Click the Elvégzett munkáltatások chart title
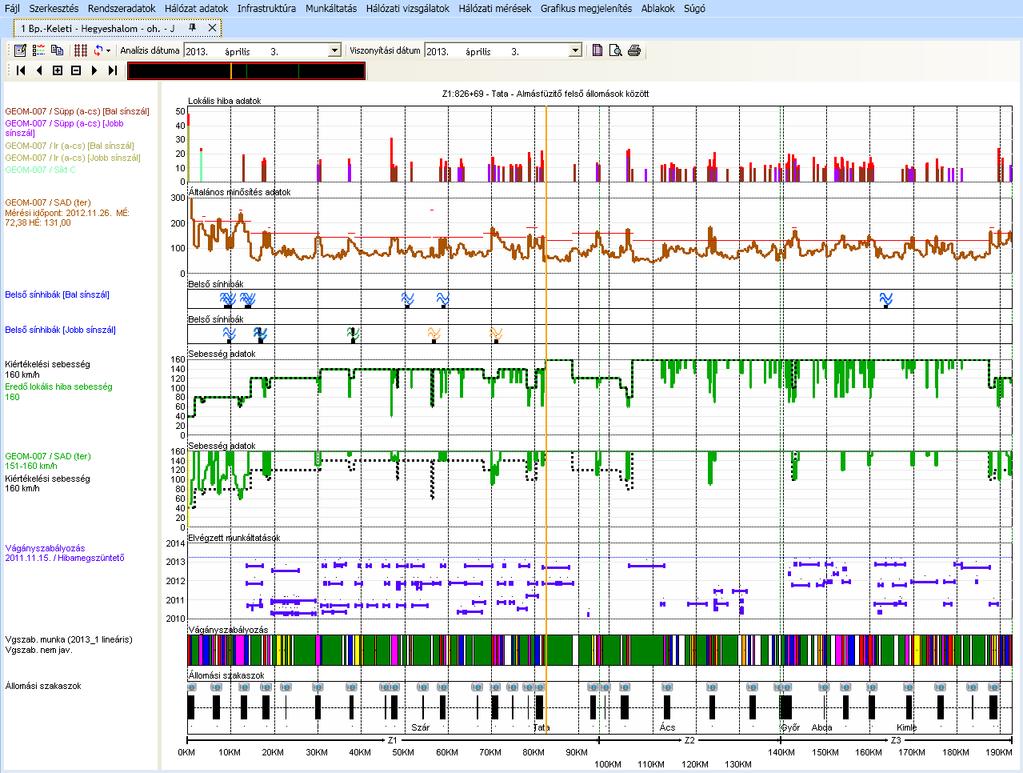Image resolution: width=1023 pixels, height=773 pixels. [234, 538]
